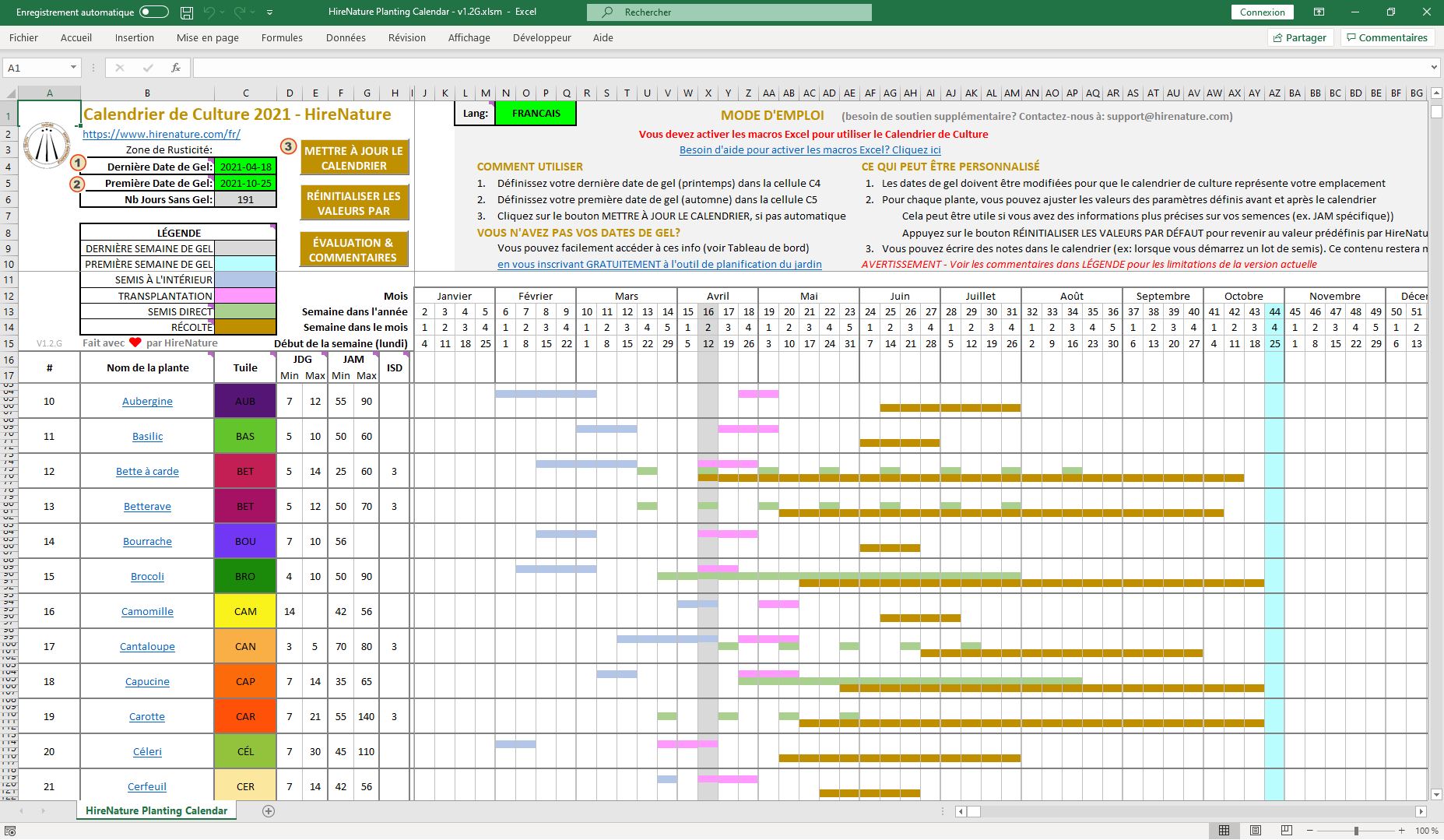Click the horizontal scrollbar right arrow
The image size is (1444, 840).
click(1421, 811)
